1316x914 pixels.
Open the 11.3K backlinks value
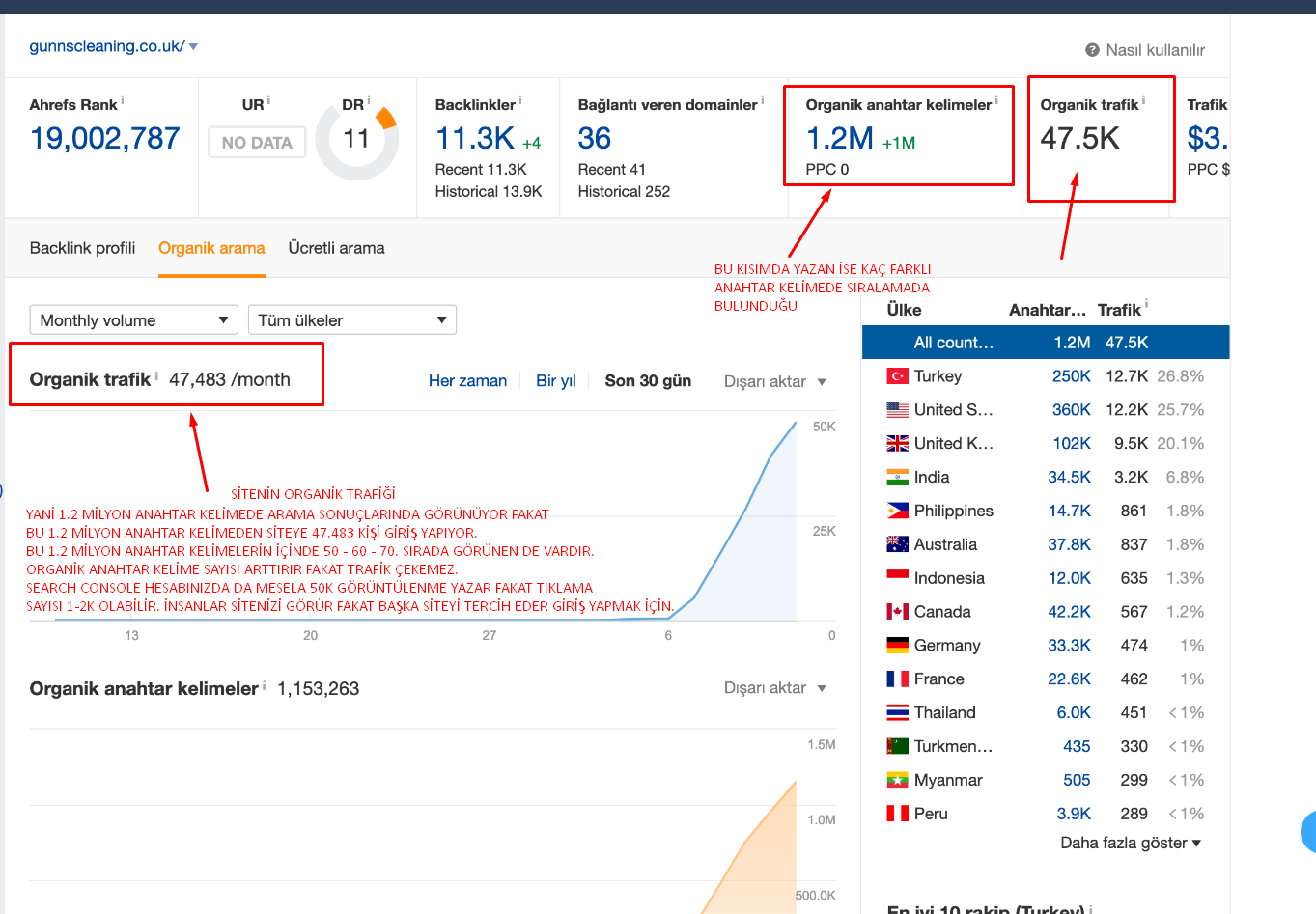pos(475,139)
